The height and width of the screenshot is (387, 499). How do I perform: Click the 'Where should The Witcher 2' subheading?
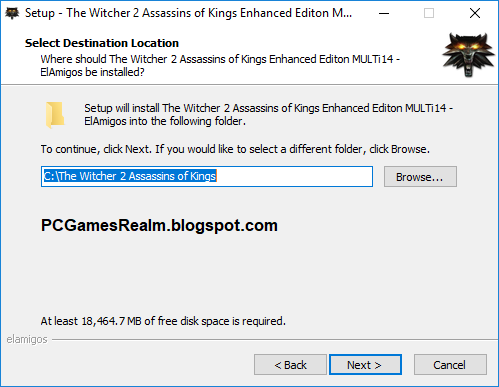(220, 66)
